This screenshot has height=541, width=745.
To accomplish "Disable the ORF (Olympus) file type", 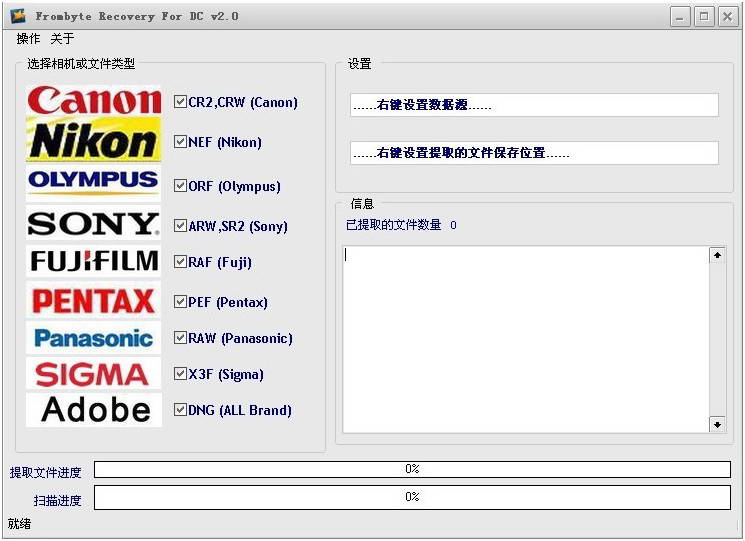I will click(x=180, y=186).
